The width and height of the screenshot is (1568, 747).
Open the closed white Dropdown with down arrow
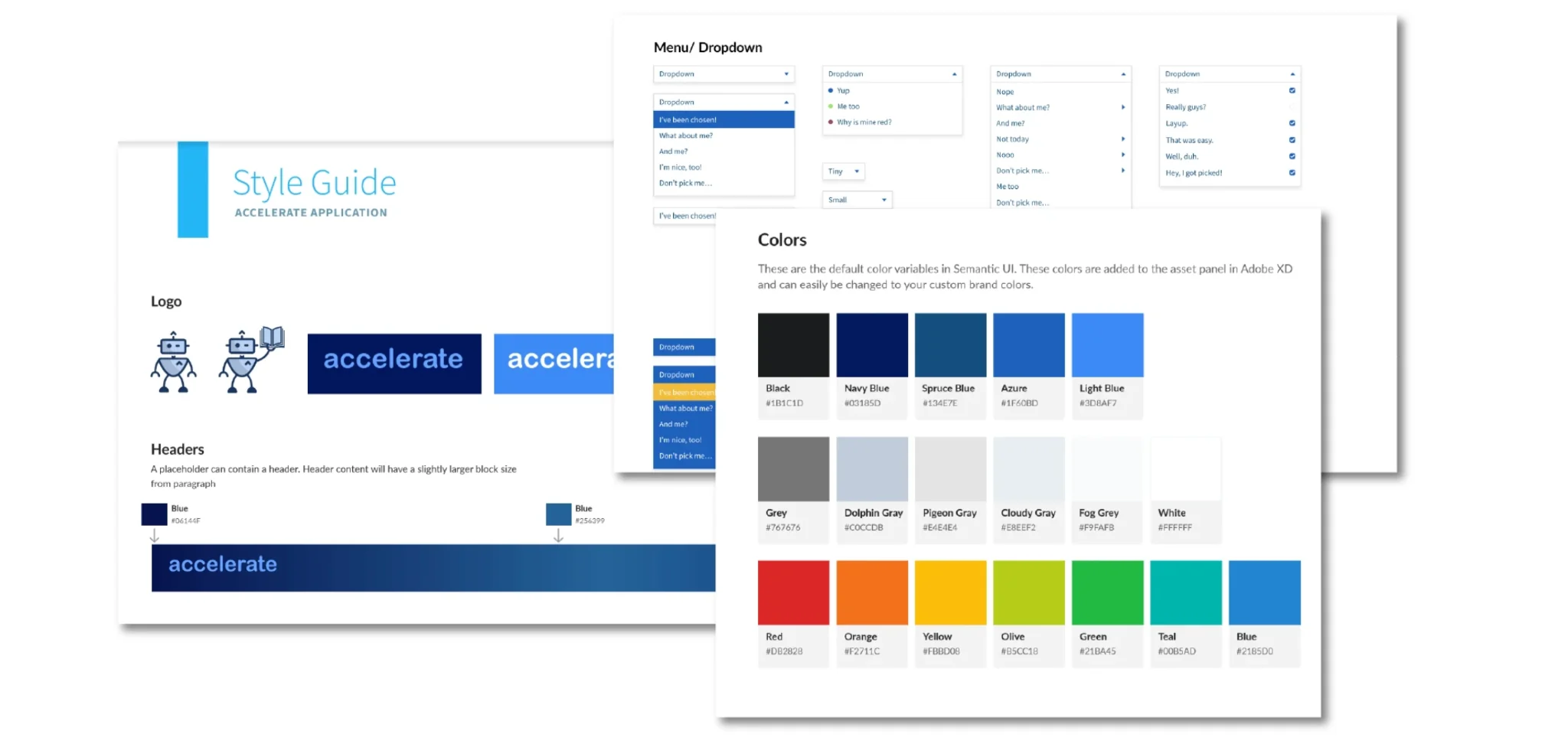pos(724,74)
